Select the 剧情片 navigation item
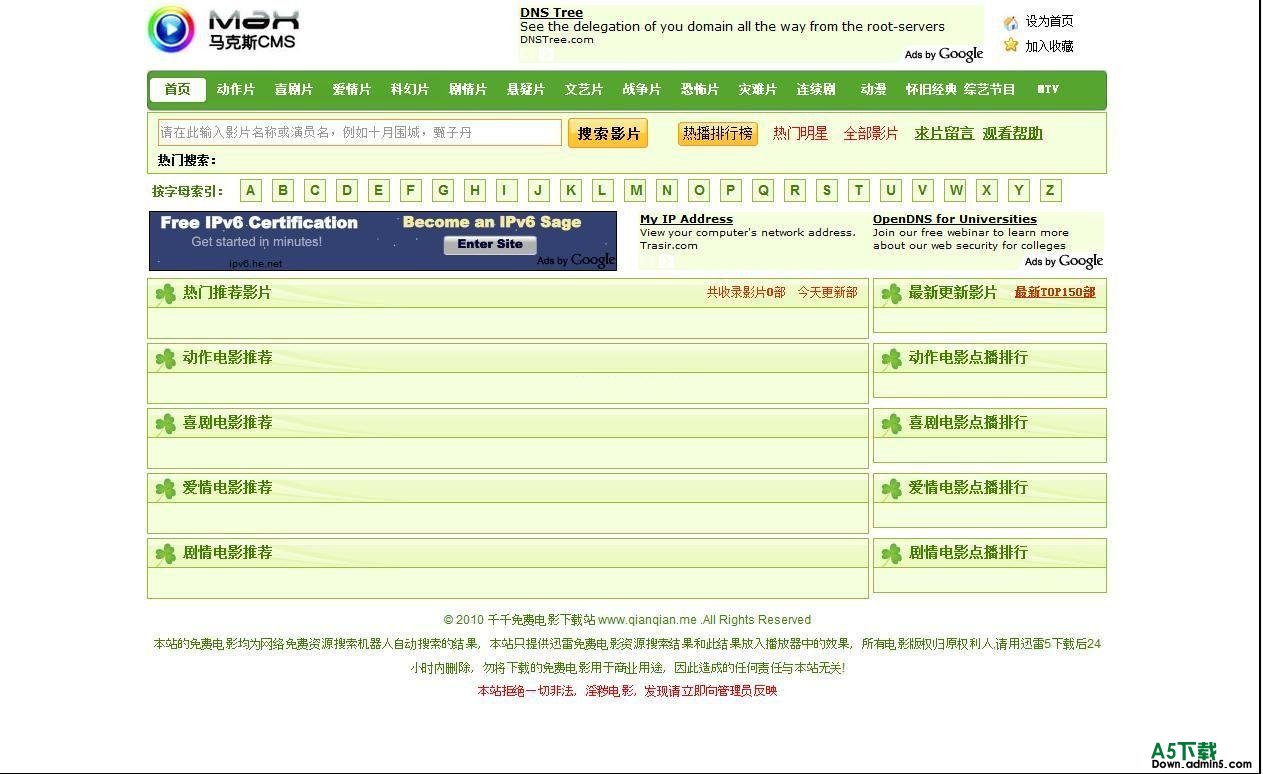 (x=468, y=90)
